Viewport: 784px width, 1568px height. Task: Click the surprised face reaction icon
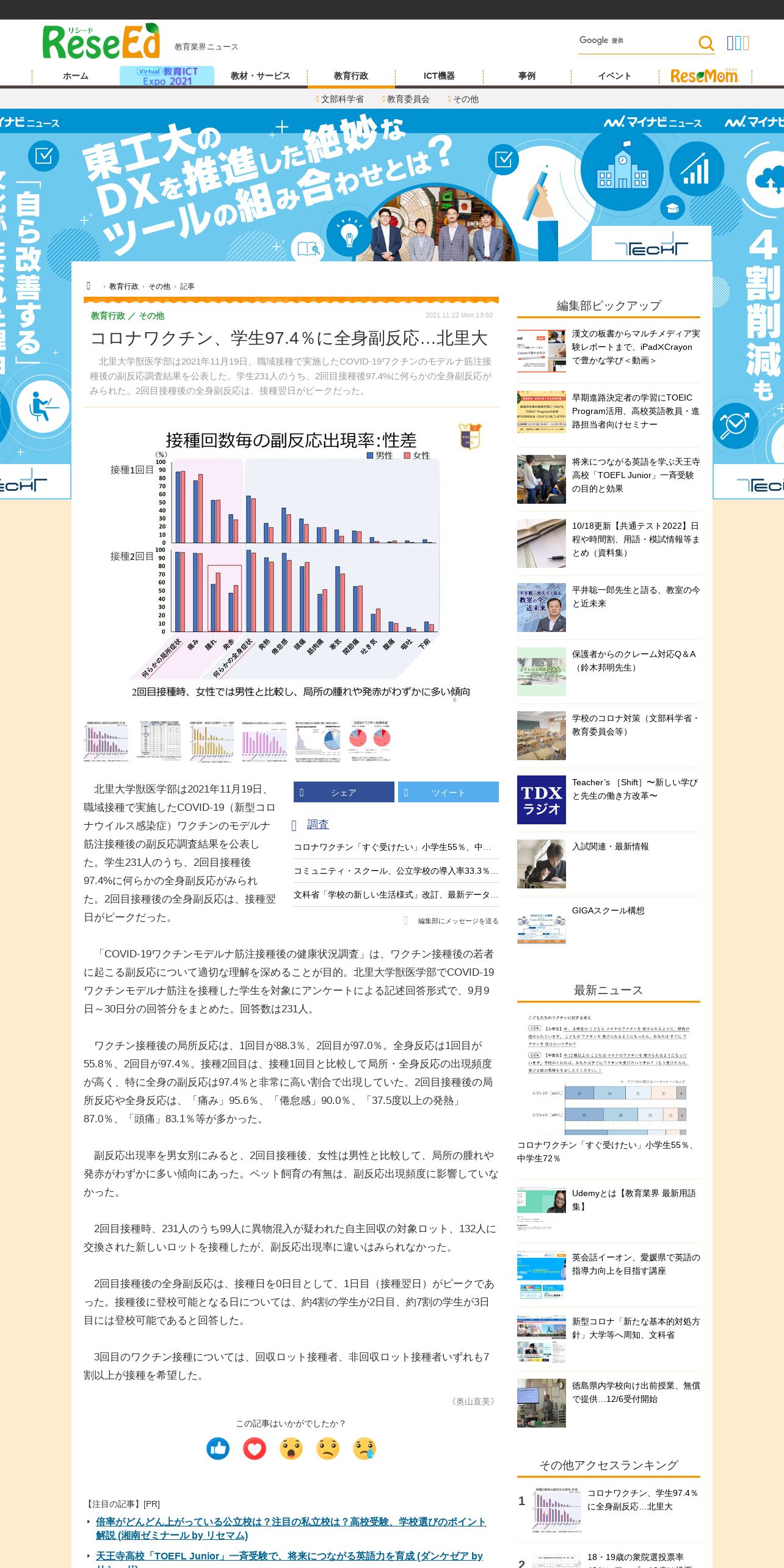291,1448
